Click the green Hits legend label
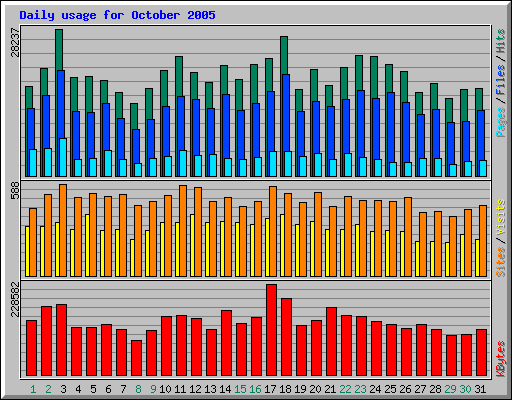 (x=501, y=41)
